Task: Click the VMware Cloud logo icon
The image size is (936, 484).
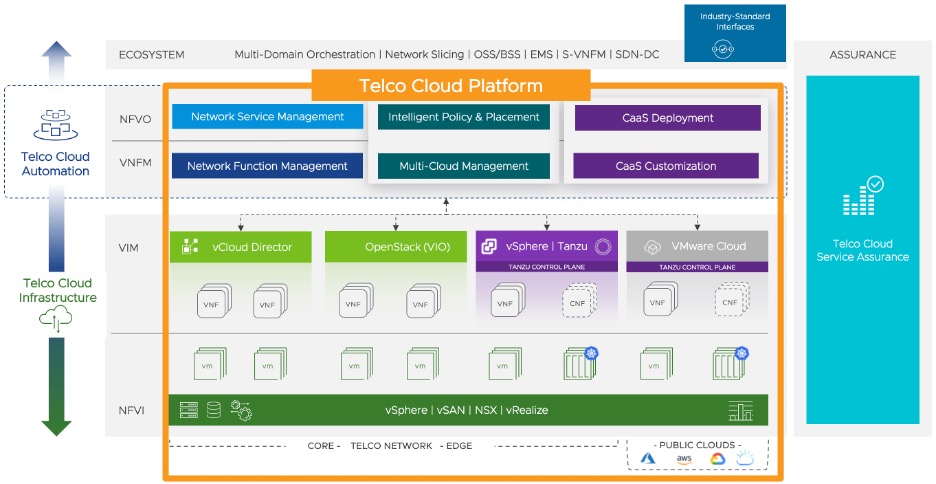Action: 652,246
